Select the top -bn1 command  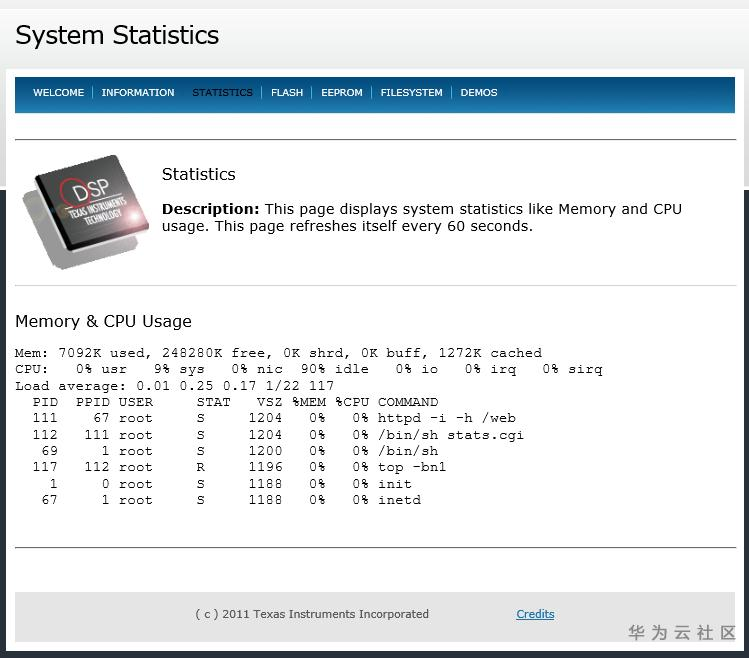(412, 467)
